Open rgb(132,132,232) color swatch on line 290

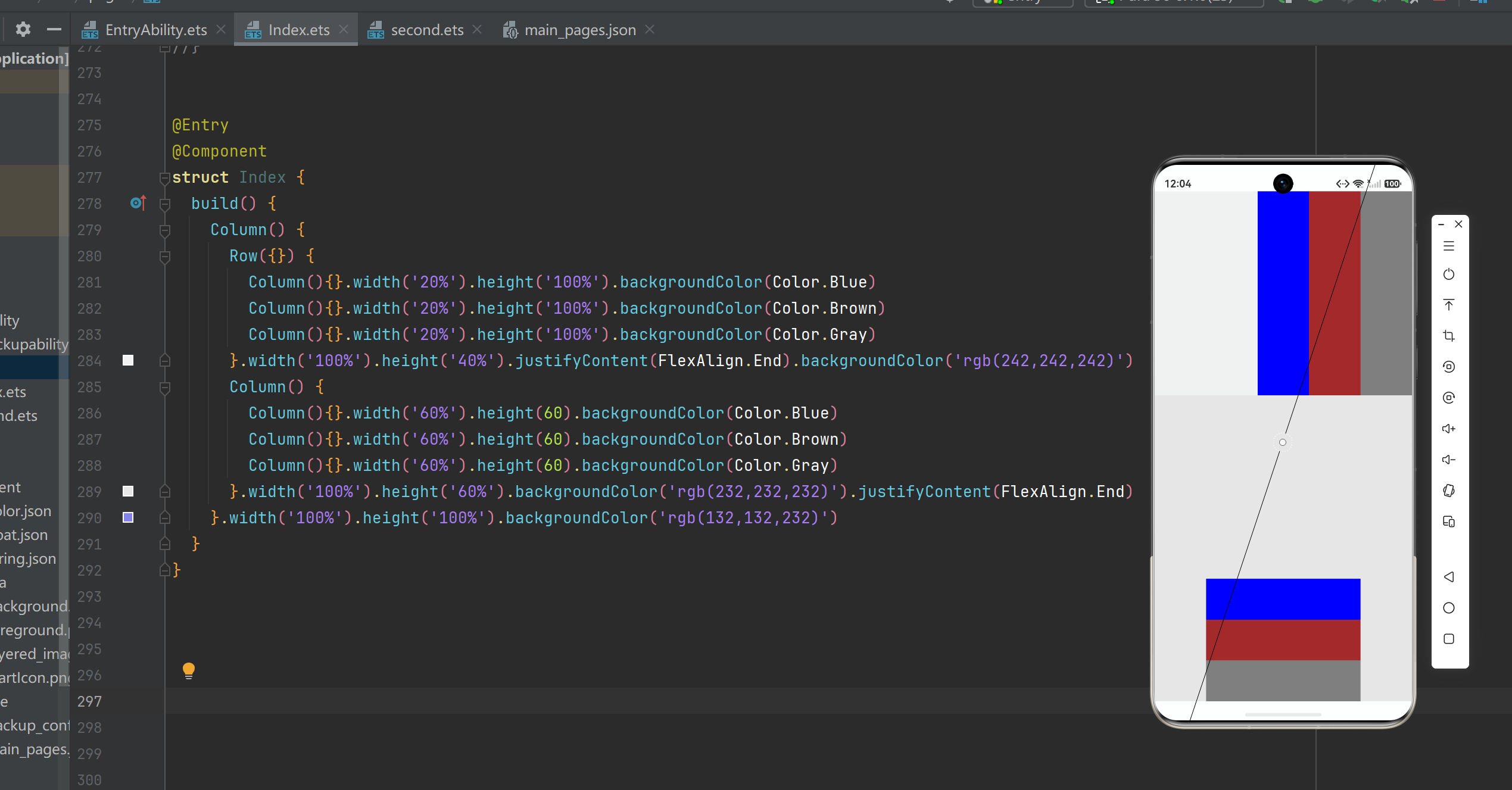click(x=128, y=517)
